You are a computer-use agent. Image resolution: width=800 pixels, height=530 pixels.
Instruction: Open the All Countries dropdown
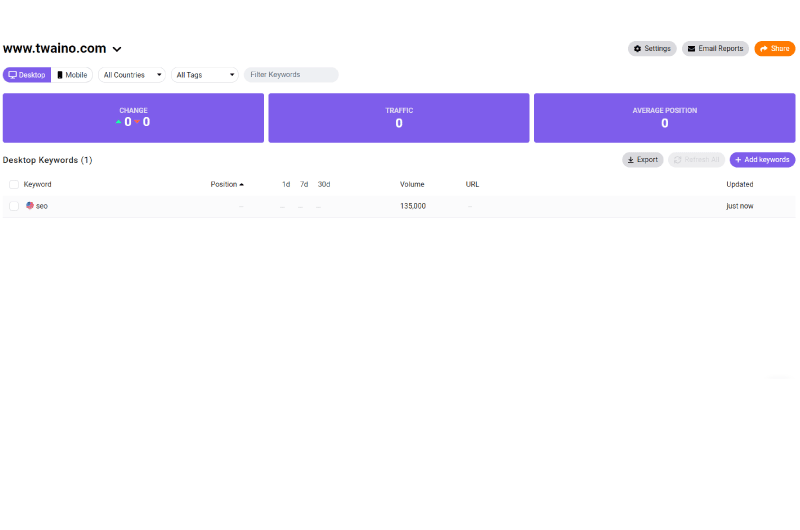tap(132, 75)
